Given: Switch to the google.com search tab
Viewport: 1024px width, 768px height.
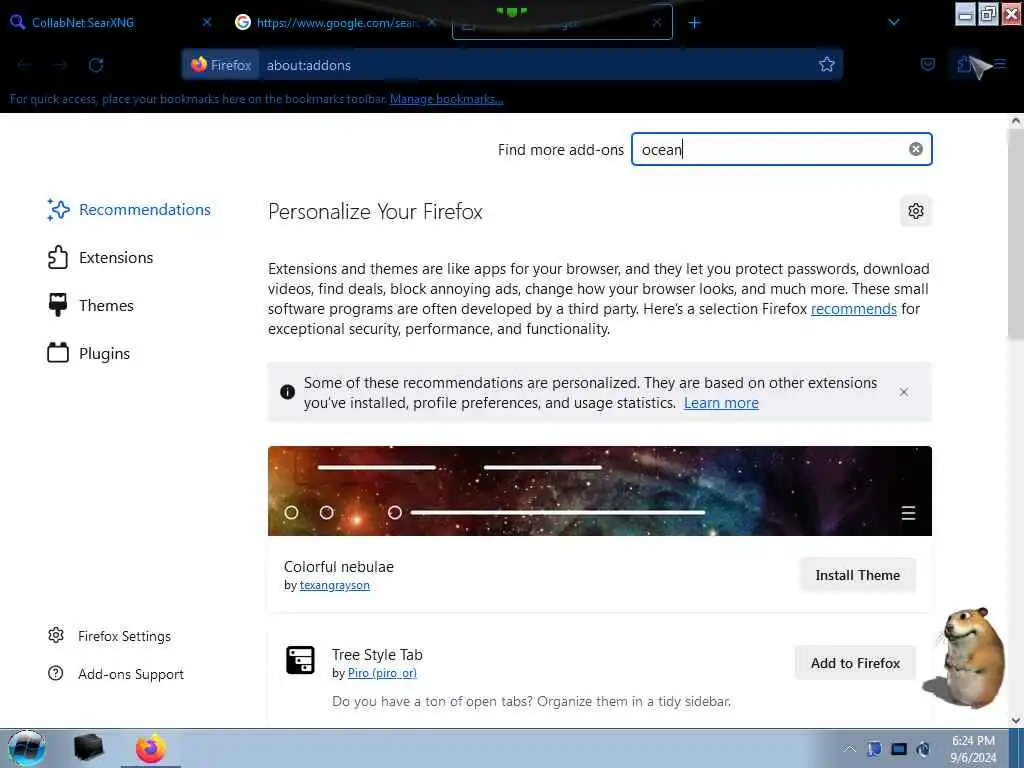Looking at the screenshot, I should pos(336,22).
